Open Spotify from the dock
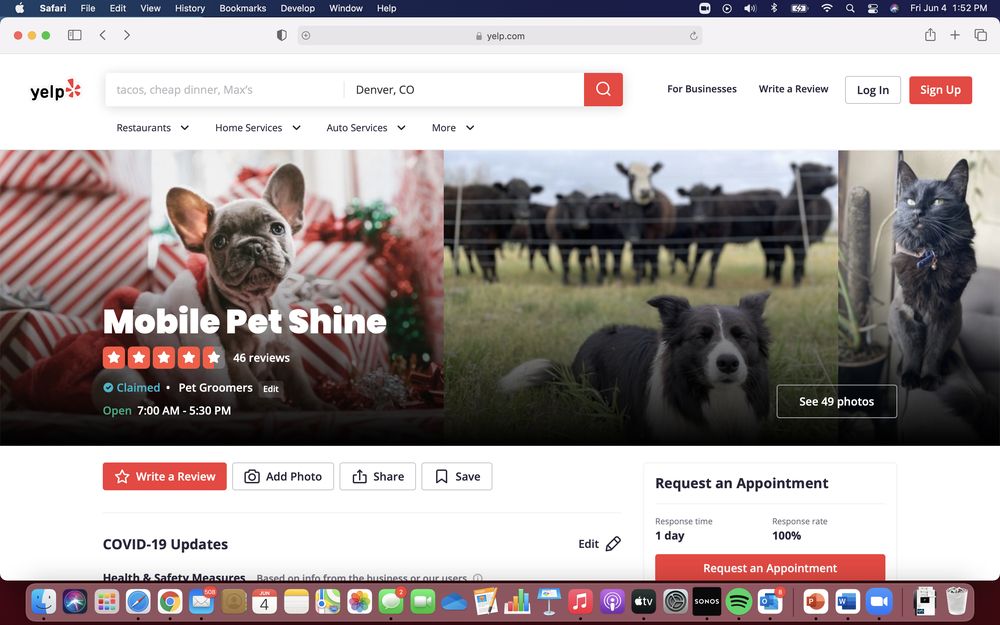 738,601
